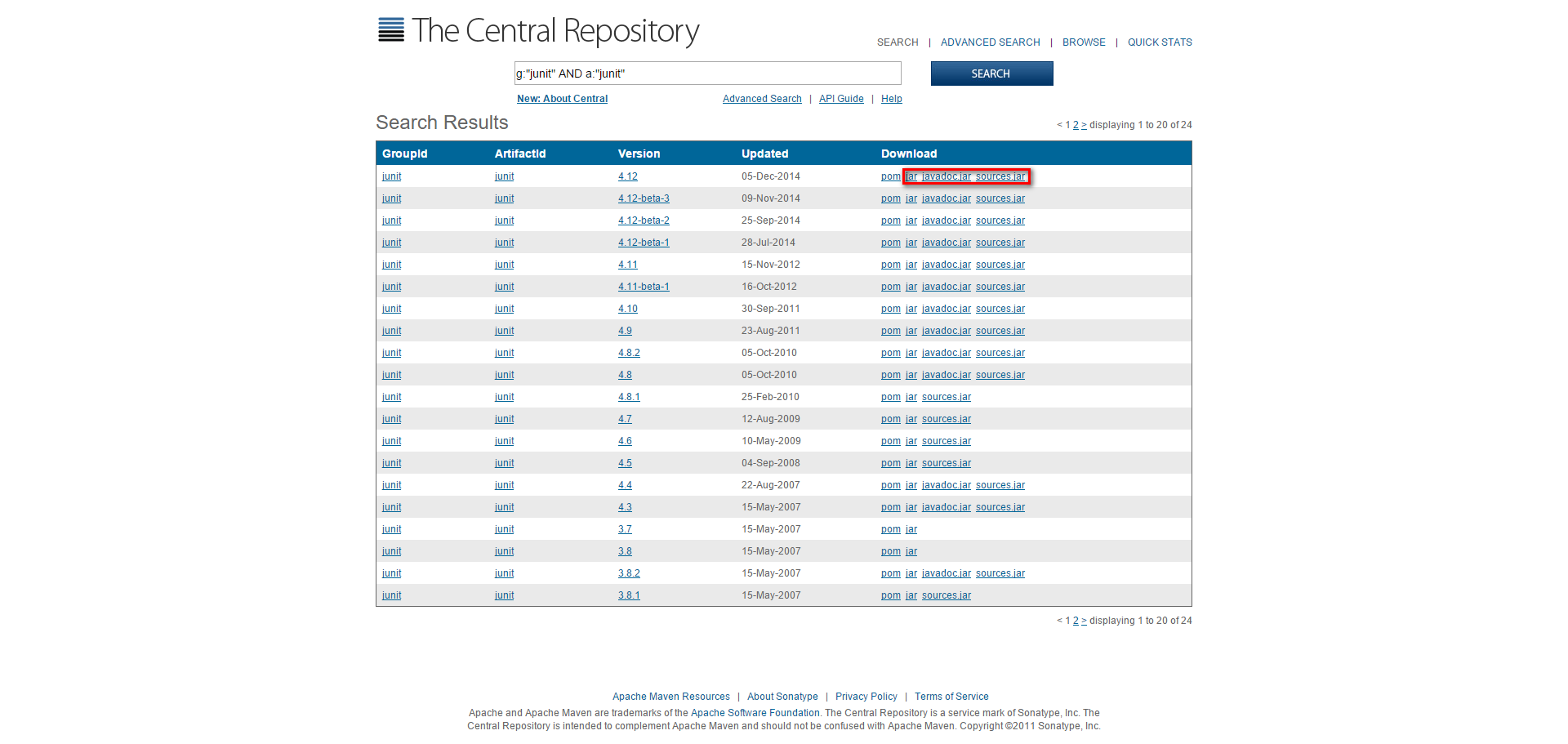Click next-page arrow in bottom pagination
This screenshot has height=744, width=1568.
coord(1084,621)
